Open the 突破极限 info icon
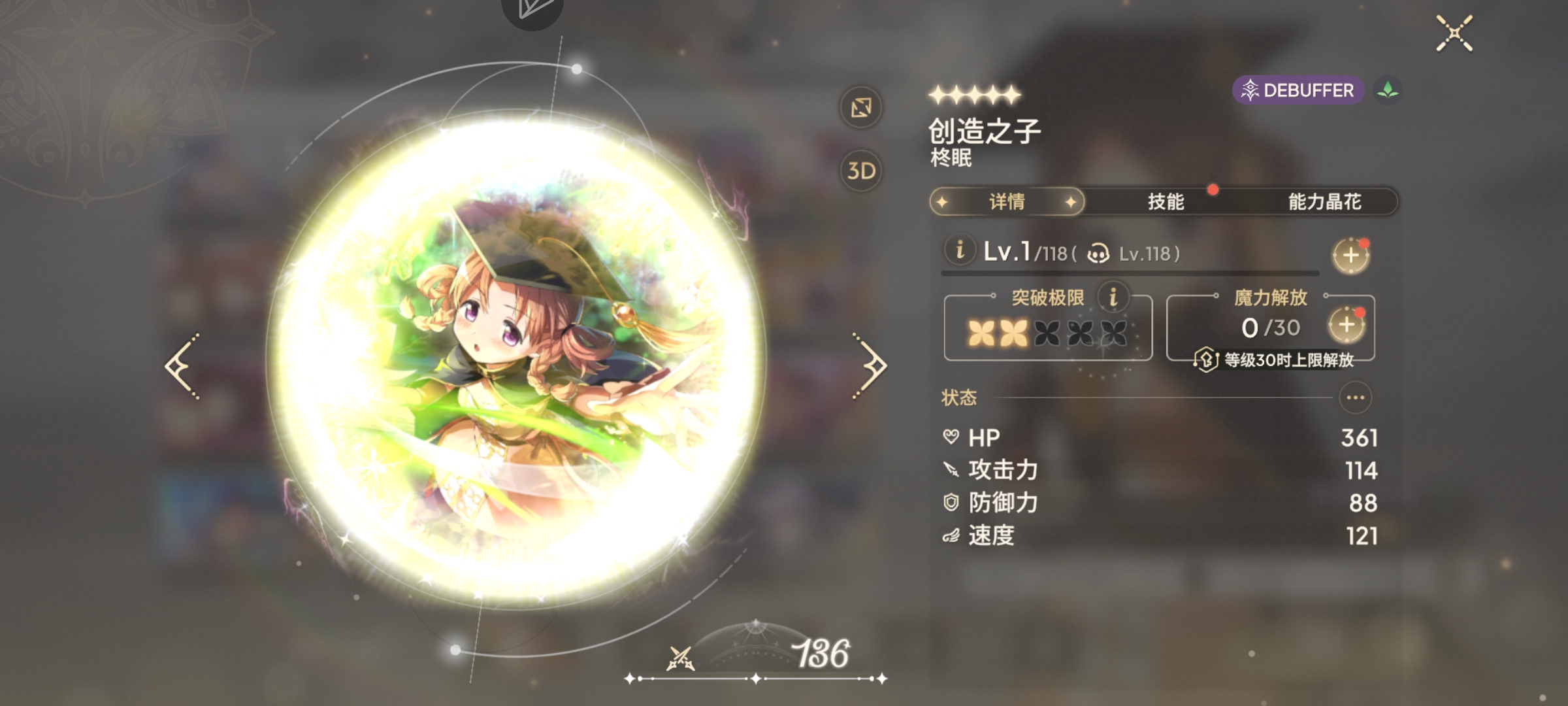The height and width of the screenshot is (706, 1568). click(x=1113, y=297)
